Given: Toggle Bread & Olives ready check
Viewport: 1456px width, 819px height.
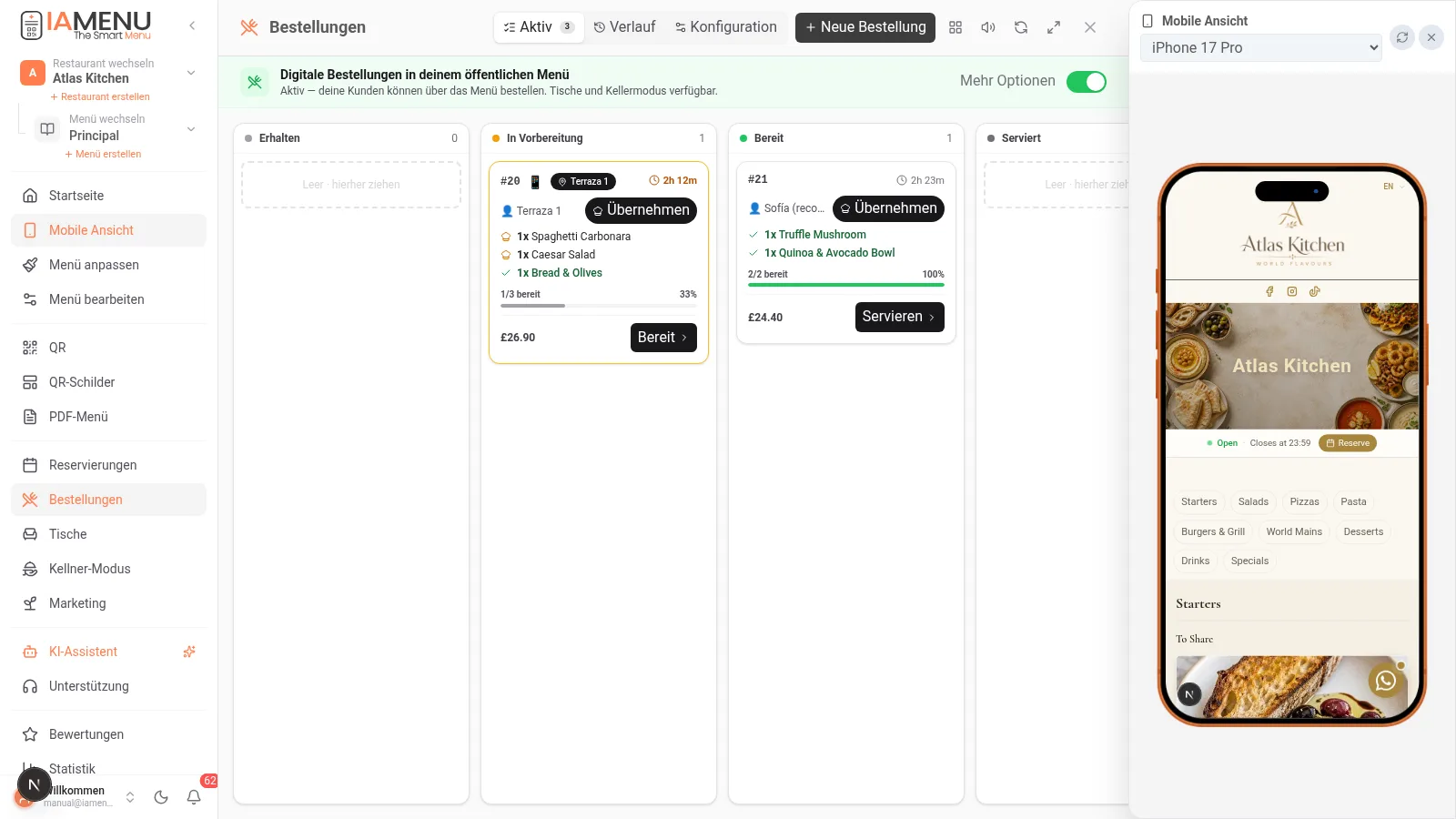Looking at the screenshot, I should tap(506, 273).
